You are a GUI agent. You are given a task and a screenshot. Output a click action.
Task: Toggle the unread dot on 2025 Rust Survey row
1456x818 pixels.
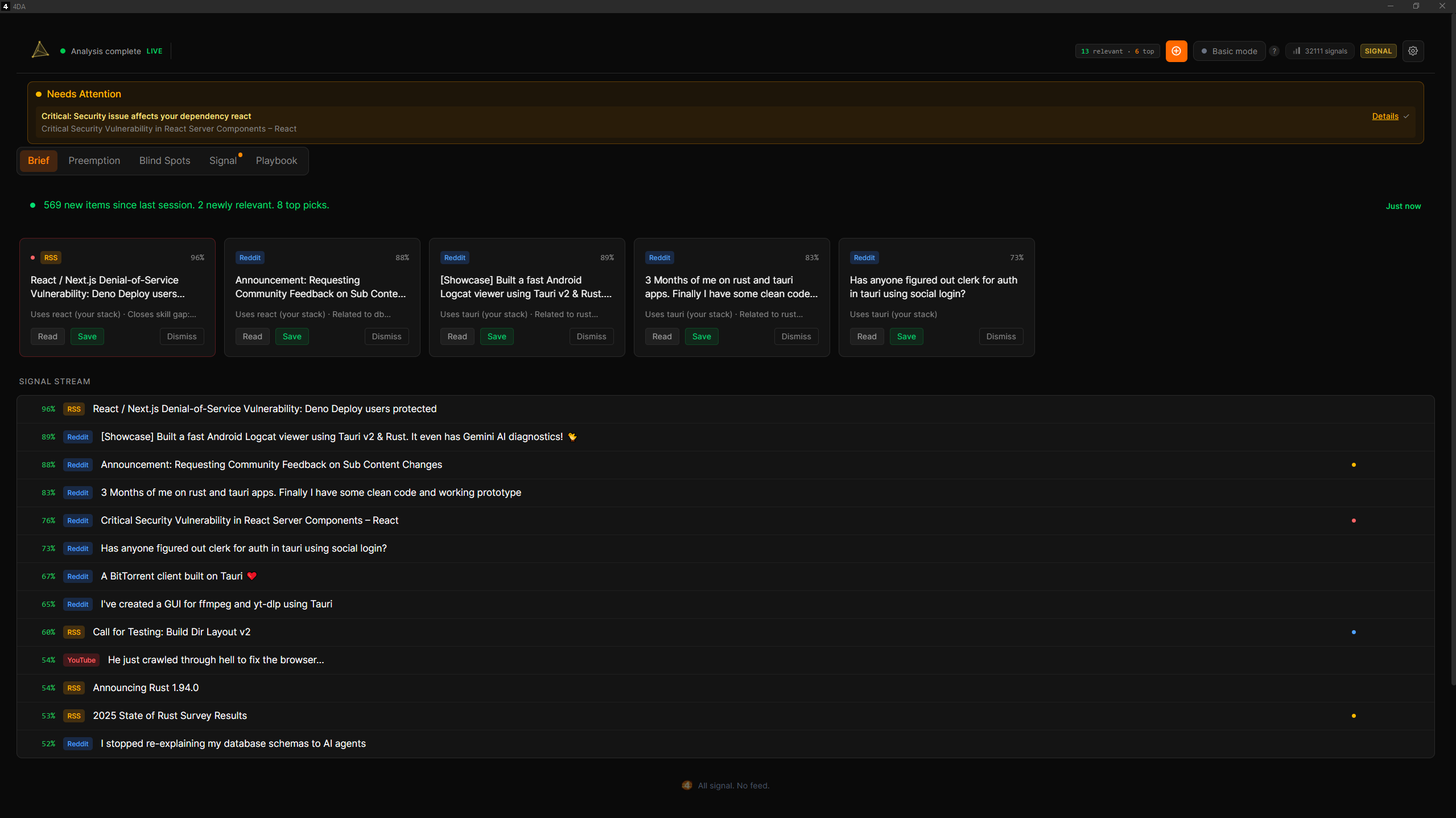(x=1354, y=716)
